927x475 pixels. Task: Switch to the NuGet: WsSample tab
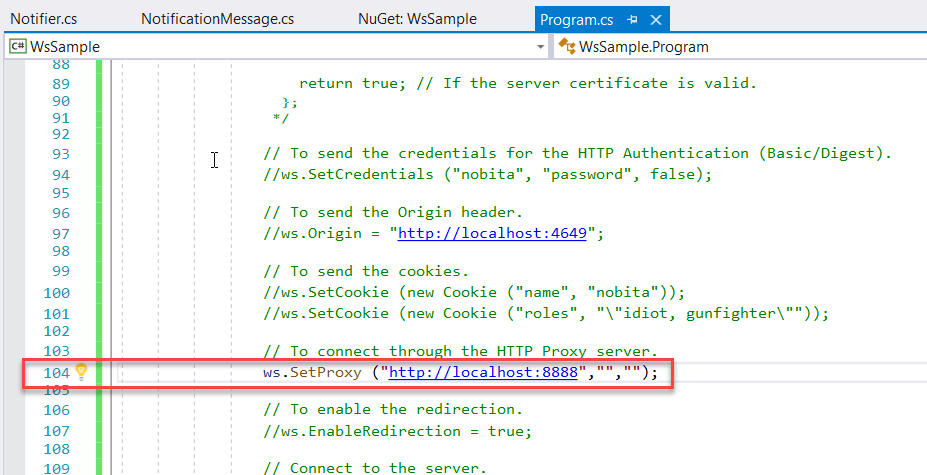click(x=417, y=19)
